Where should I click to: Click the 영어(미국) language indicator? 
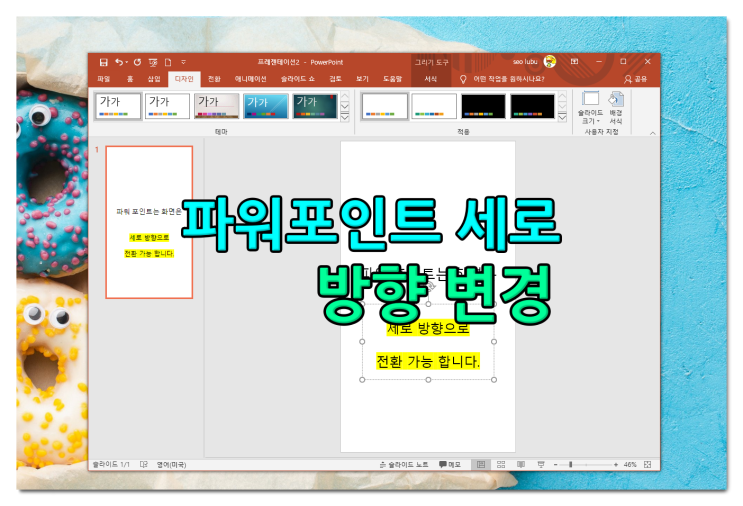[x=172, y=465]
